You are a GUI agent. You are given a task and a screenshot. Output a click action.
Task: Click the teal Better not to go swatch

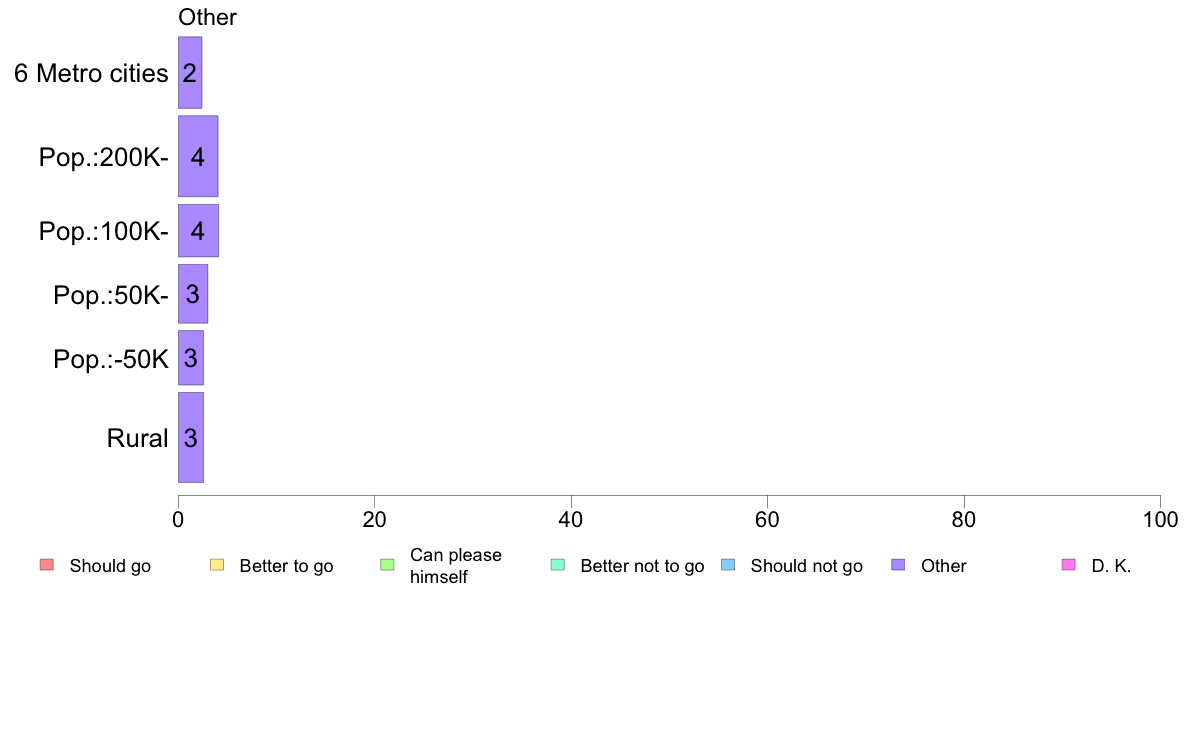[x=558, y=565]
